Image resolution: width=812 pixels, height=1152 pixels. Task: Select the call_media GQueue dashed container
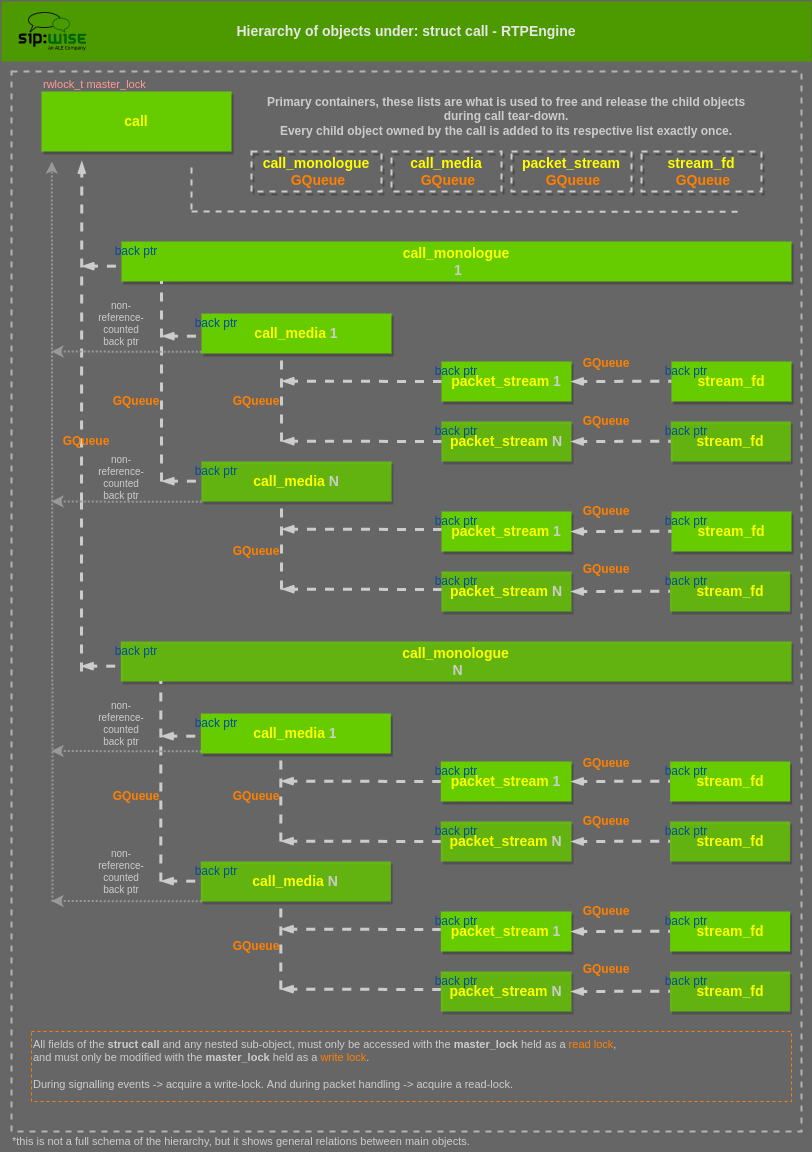tap(446, 171)
